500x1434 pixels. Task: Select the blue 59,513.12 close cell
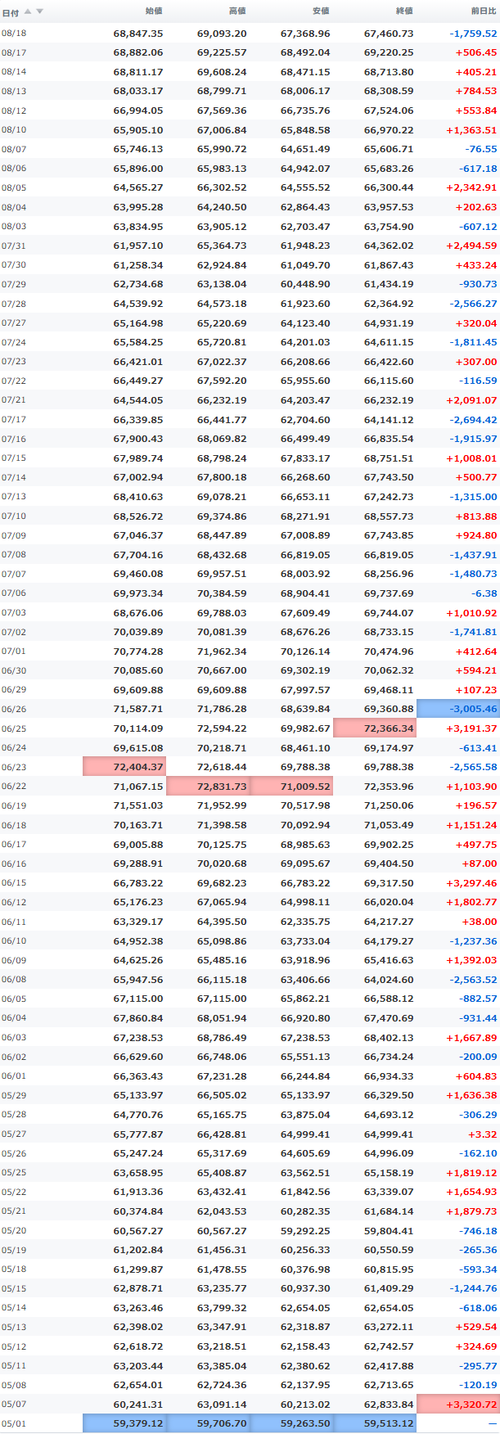pos(375,1424)
